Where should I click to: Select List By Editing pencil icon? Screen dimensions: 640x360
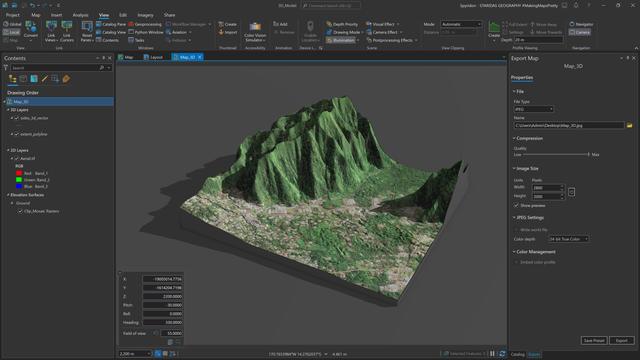(44, 79)
